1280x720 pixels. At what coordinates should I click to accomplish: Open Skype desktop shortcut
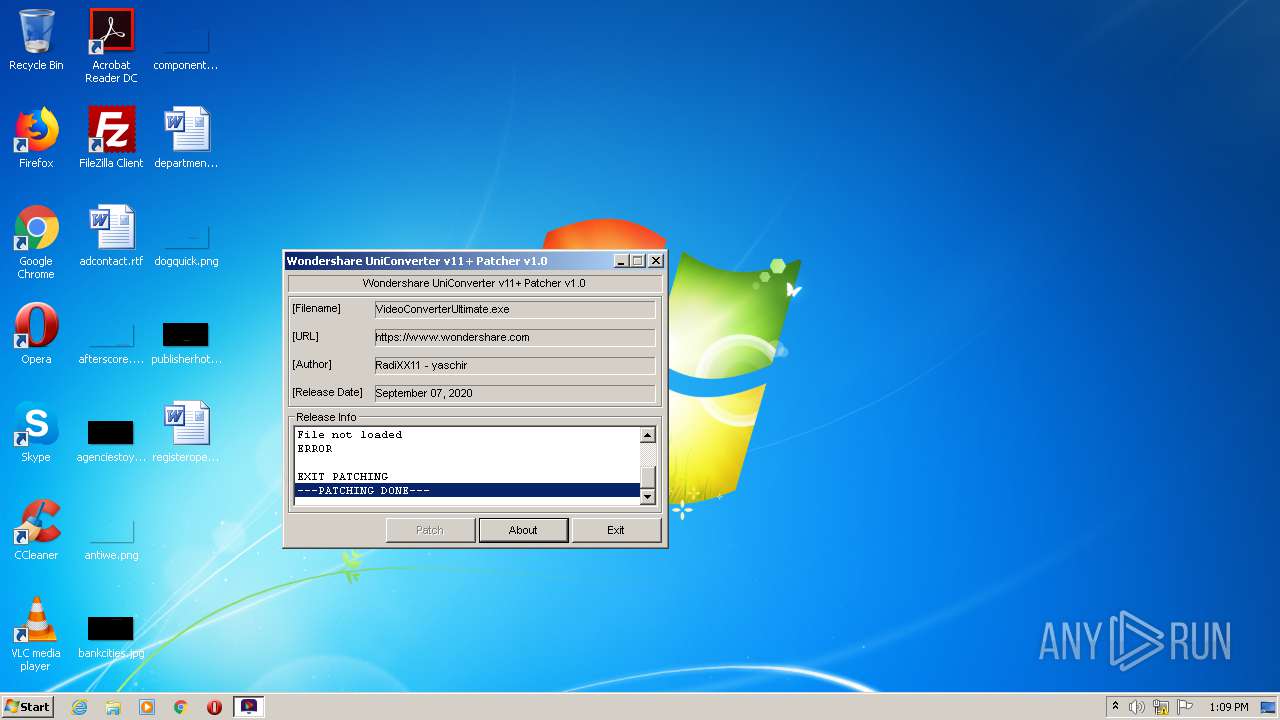click(x=36, y=432)
